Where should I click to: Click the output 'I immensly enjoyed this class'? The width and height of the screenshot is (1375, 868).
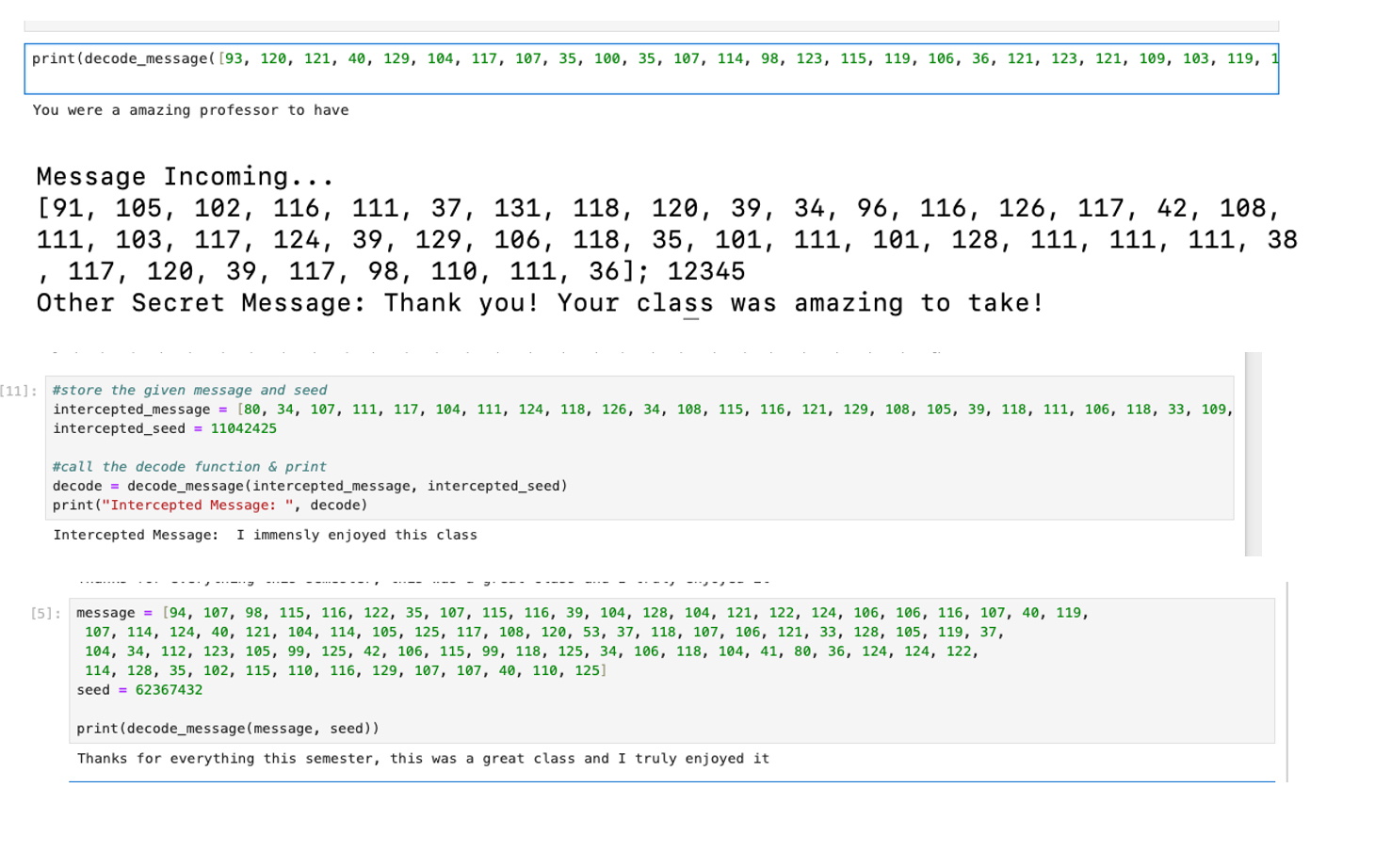[x=356, y=535]
